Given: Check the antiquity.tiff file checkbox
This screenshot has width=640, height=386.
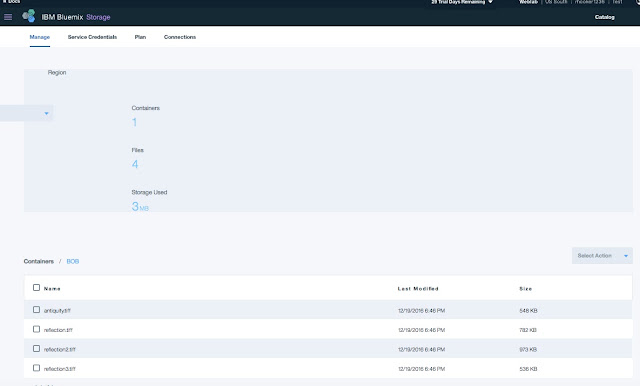Looking at the screenshot, I should (x=36, y=310).
